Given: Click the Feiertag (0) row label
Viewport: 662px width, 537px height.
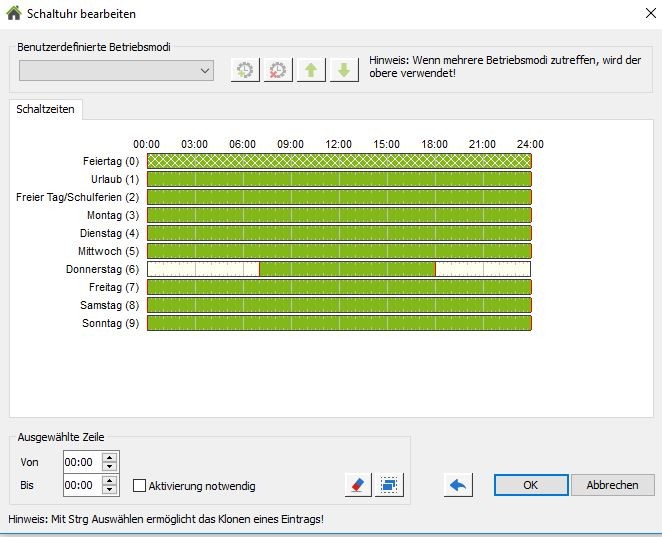Looking at the screenshot, I should [111, 161].
